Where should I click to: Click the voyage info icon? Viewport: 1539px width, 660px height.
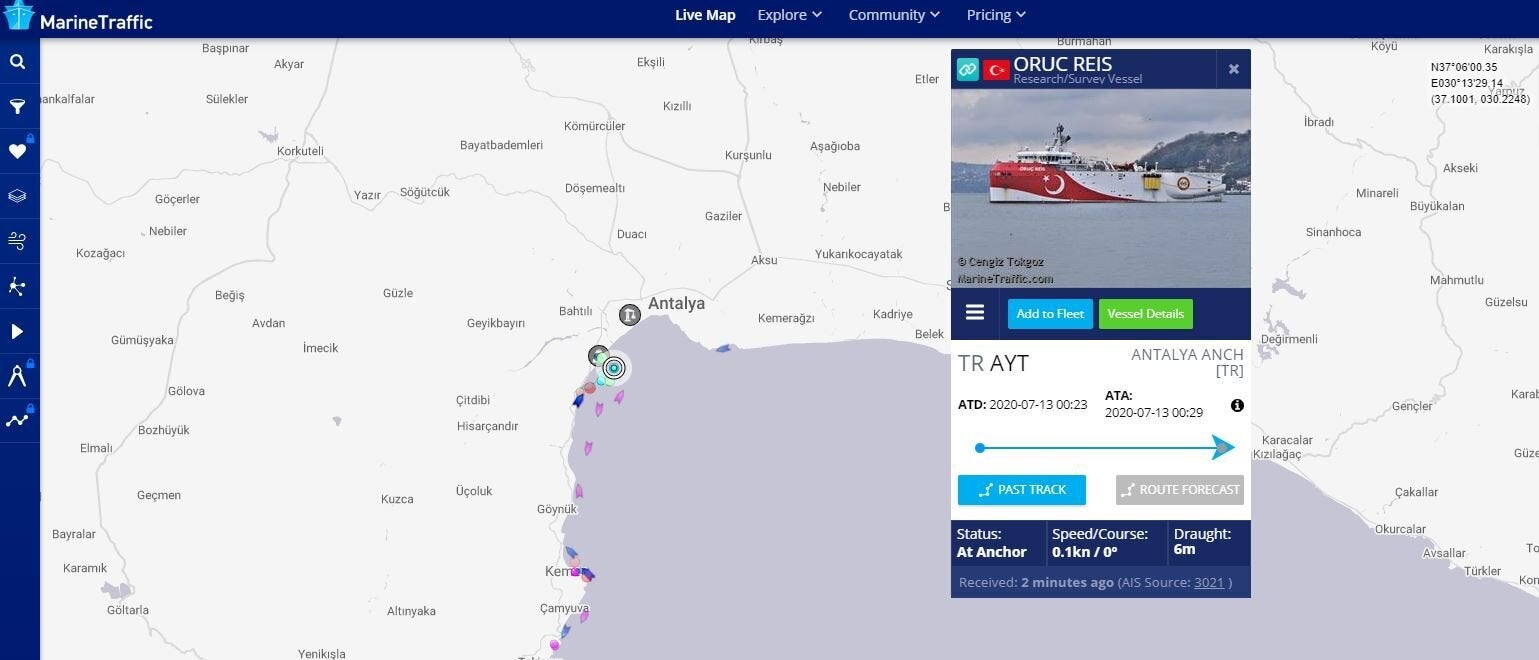click(1237, 405)
